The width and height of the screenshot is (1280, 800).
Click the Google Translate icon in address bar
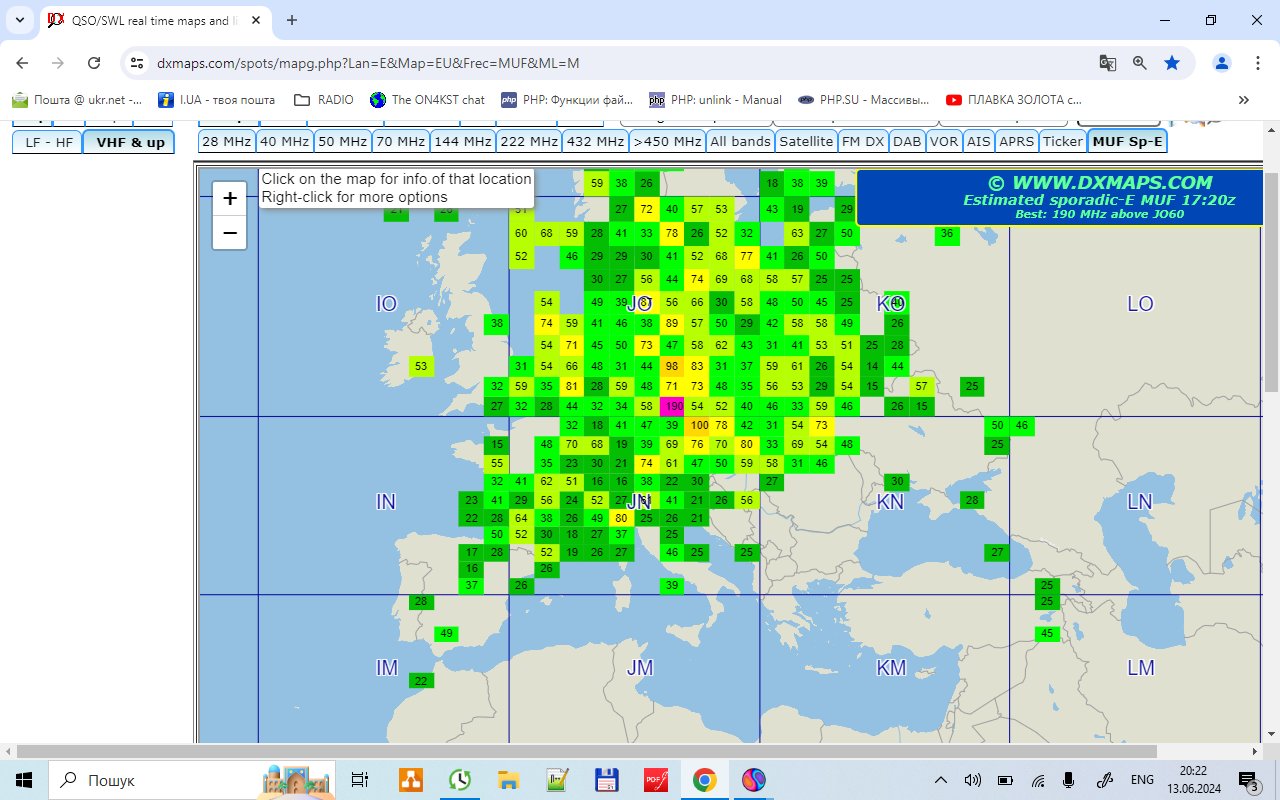point(1107,63)
